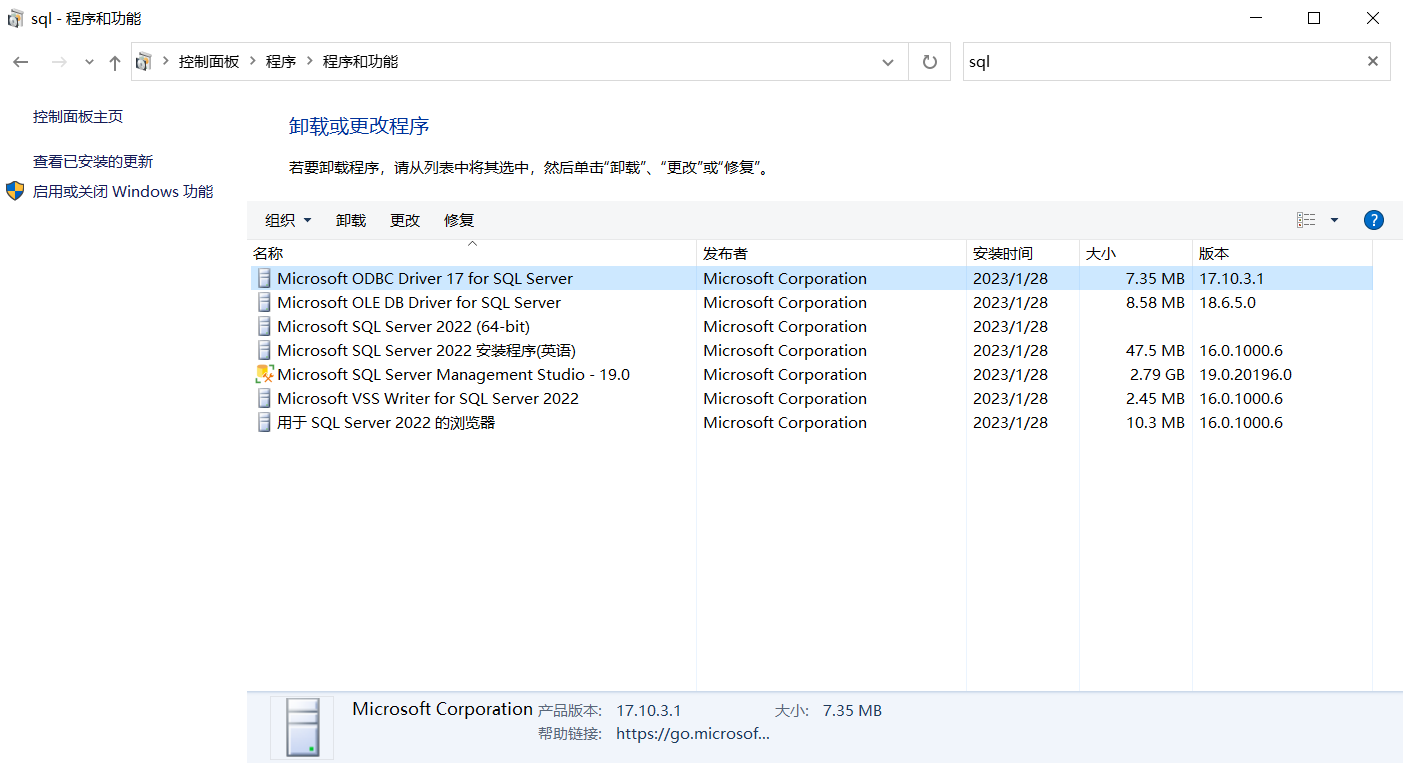Click the view layout icon
Image resolution: width=1403 pixels, height=763 pixels.
click(1306, 220)
